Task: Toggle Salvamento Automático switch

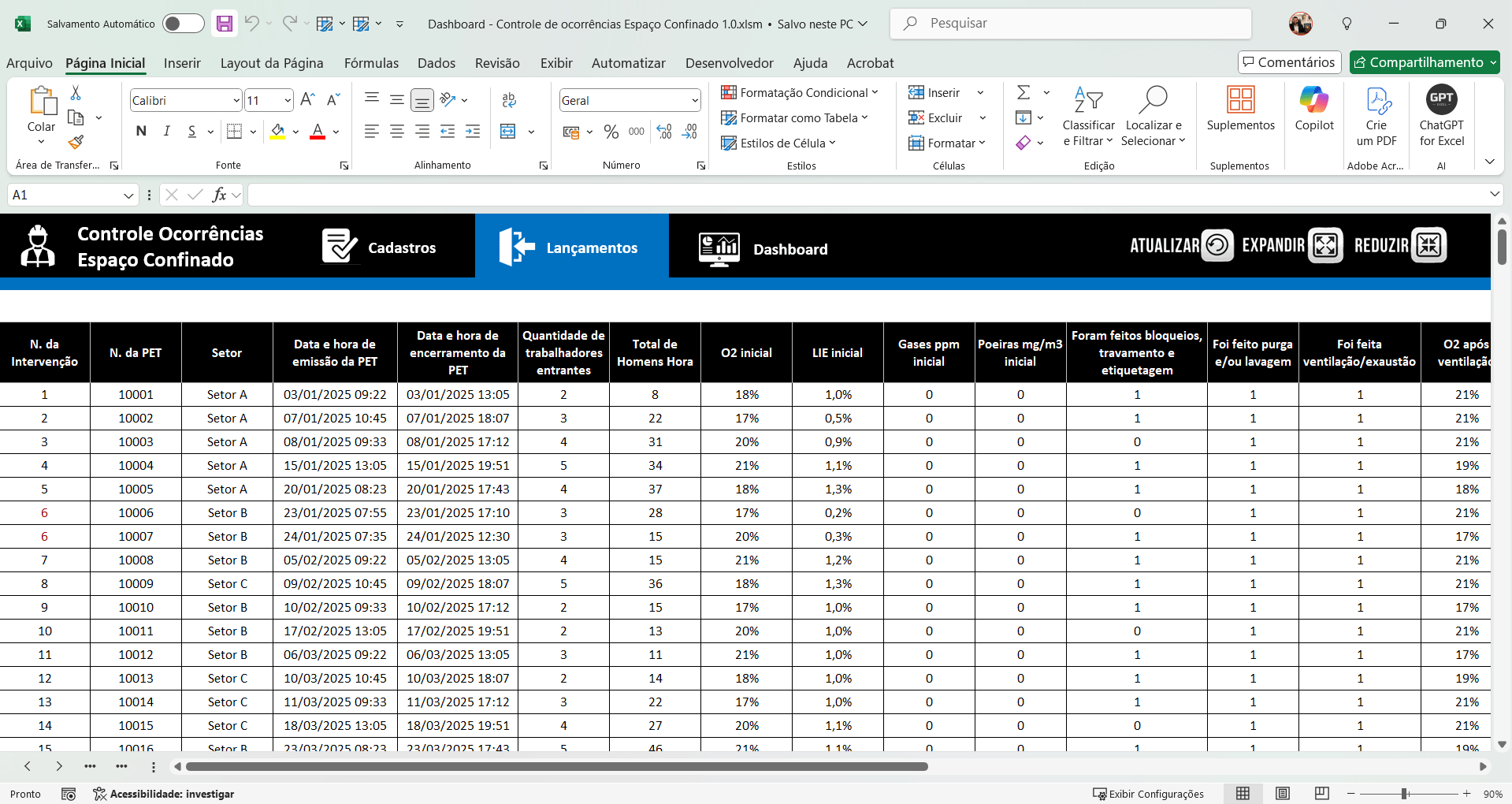Action: (183, 24)
